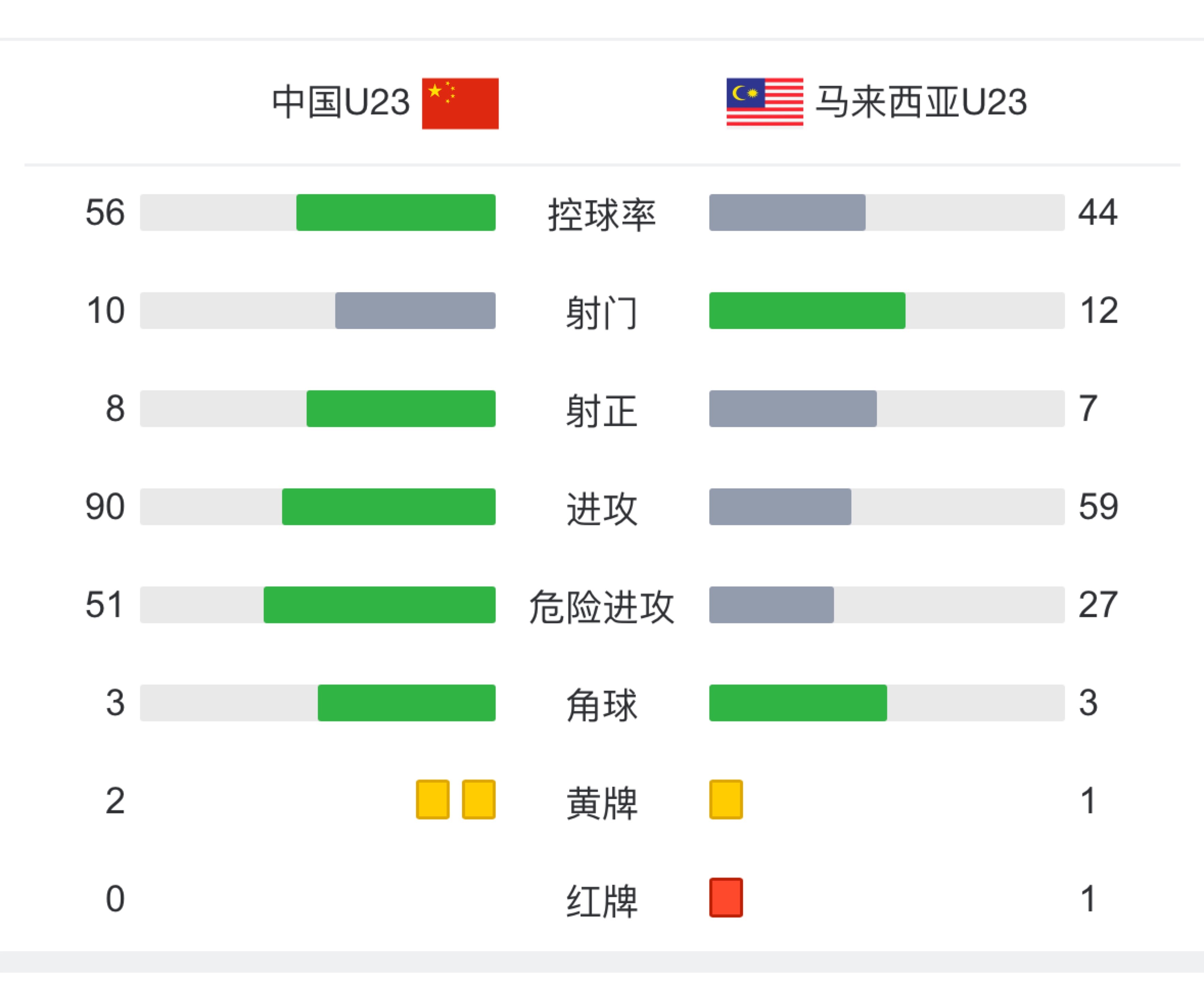The width and height of the screenshot is (1204, 988).
Task: Click China's dangerous attacks value 51
Action: (105, 605)
